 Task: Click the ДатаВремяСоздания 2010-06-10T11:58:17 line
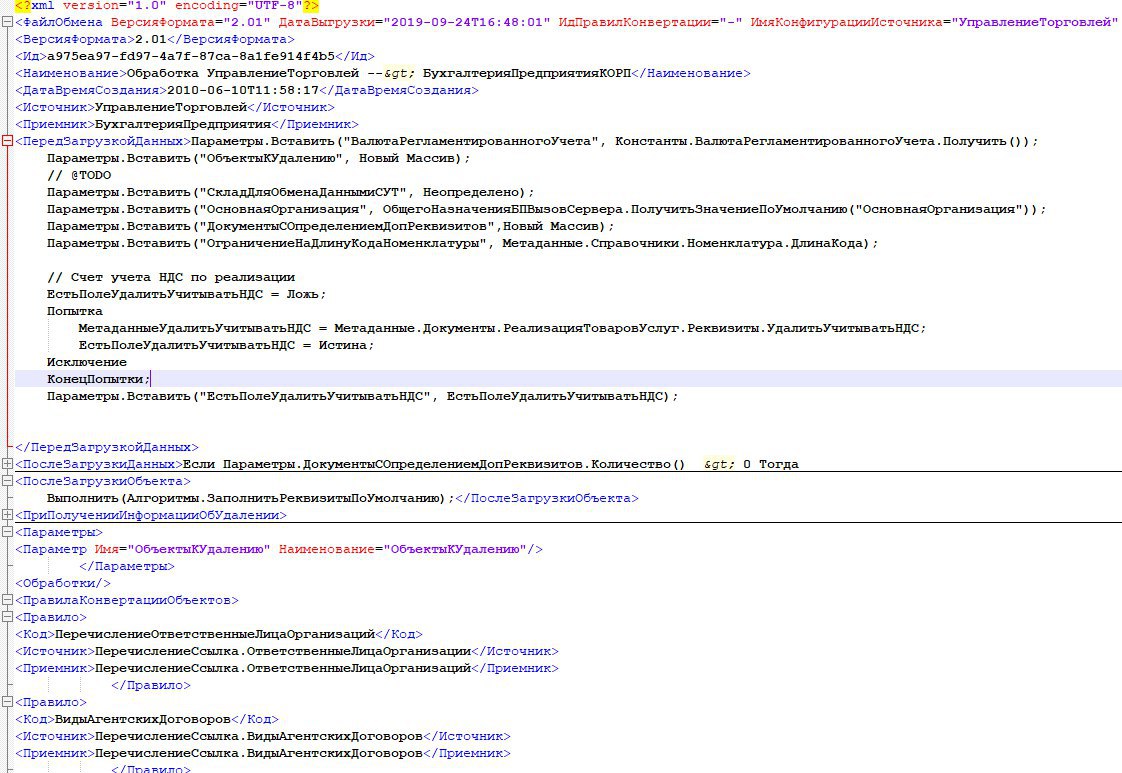(247, 90)
